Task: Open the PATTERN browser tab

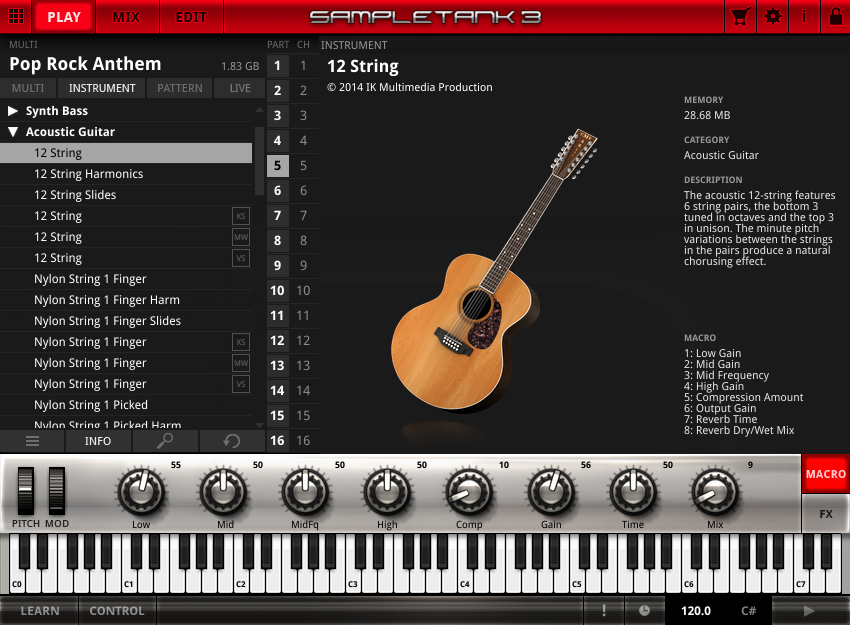Action: point(179,88)
